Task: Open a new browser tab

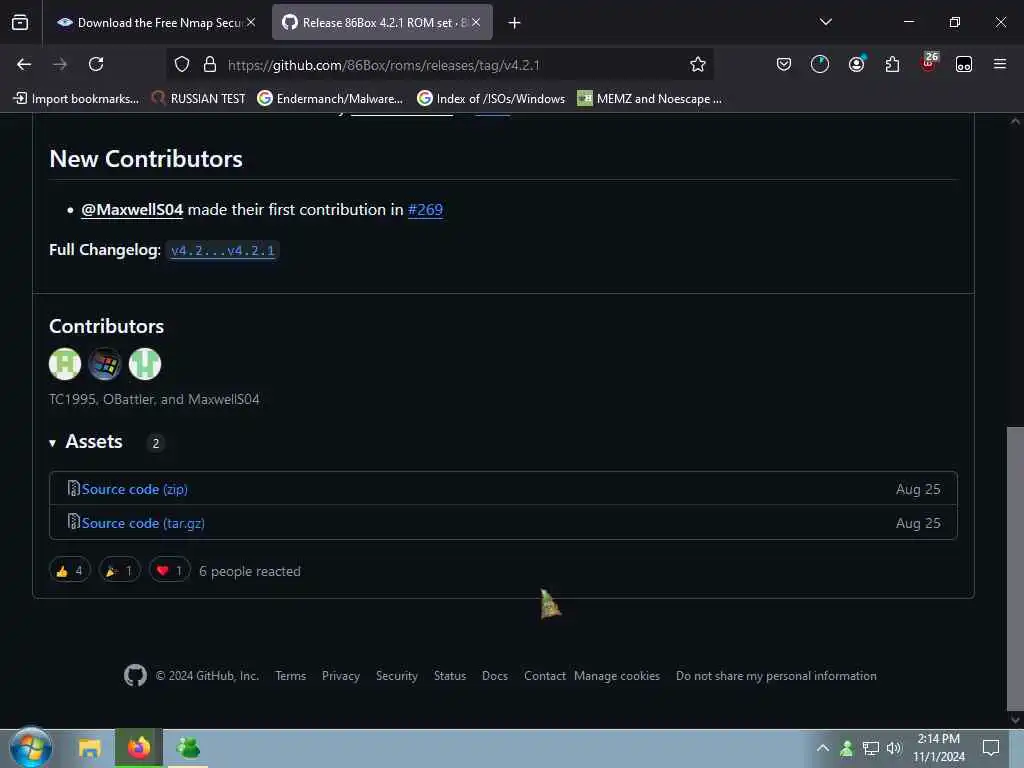Action: point(515,23)
